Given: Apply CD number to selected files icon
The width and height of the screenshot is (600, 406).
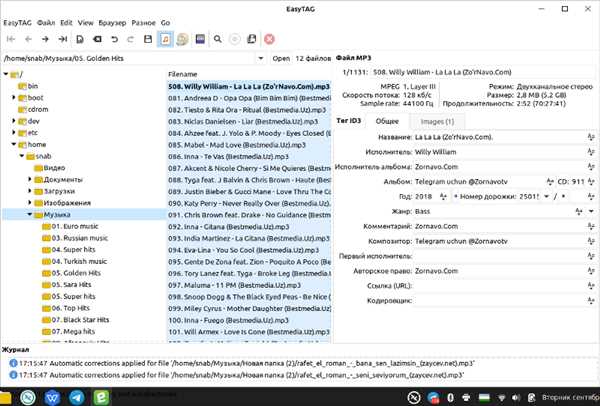Looking at the screenshot, I should pyautogui.click(x=591, y=182).
